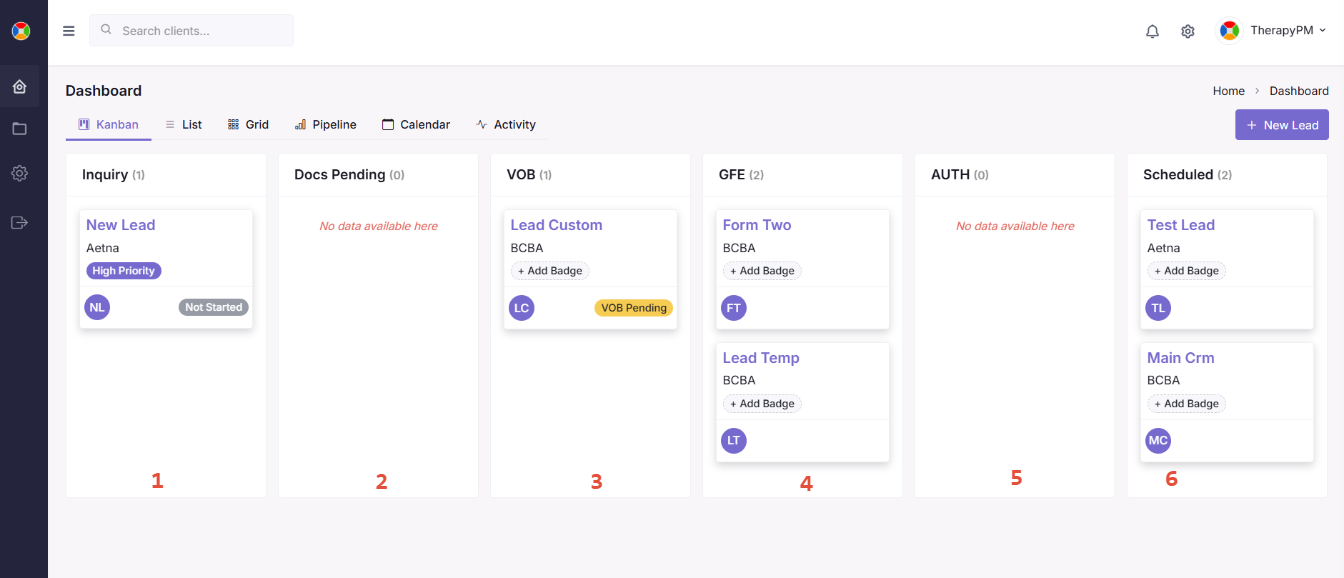
Task: Click the TherapyPM logo in the sidebar
Action: (20, 31)
